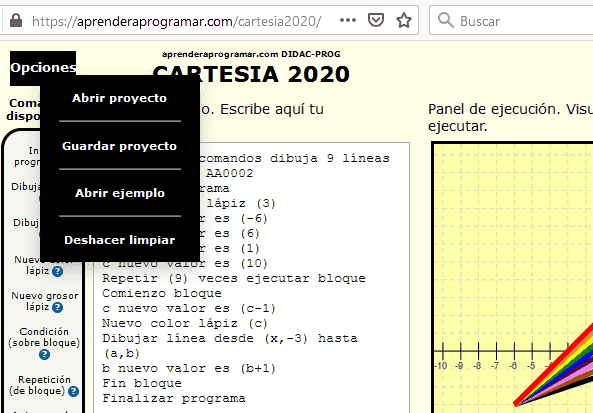This screenshot has width=593, height=413.
Task: Open the page actions three-dots menu
Action: coord(348,20)
